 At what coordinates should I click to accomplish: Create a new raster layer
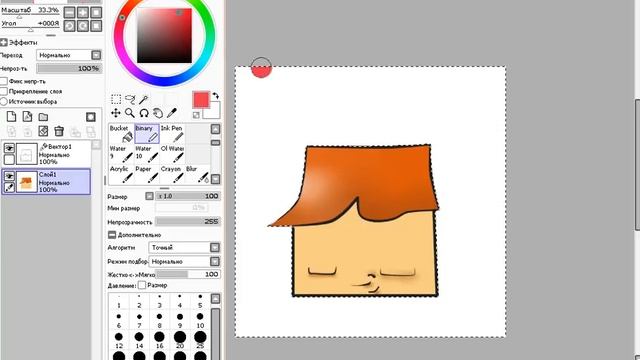11,117
